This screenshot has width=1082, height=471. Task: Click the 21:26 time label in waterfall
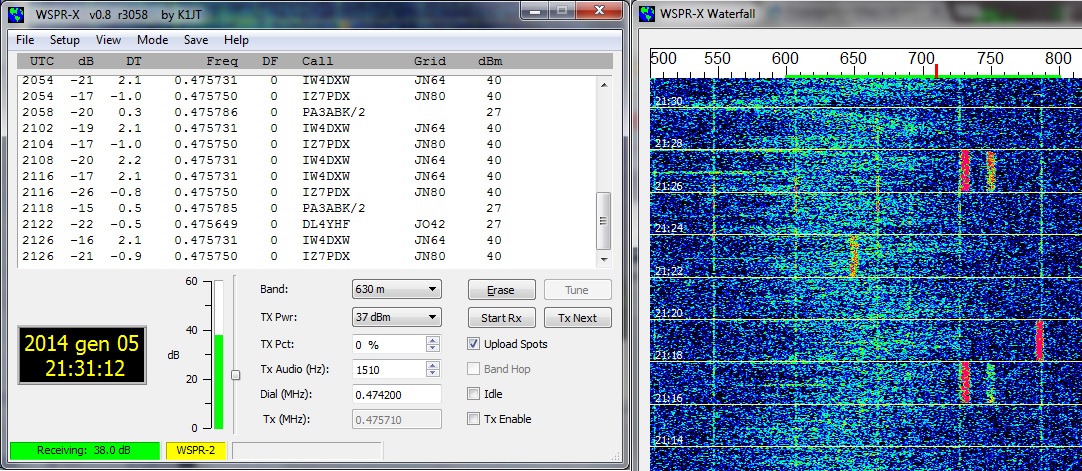pos(668,186)
